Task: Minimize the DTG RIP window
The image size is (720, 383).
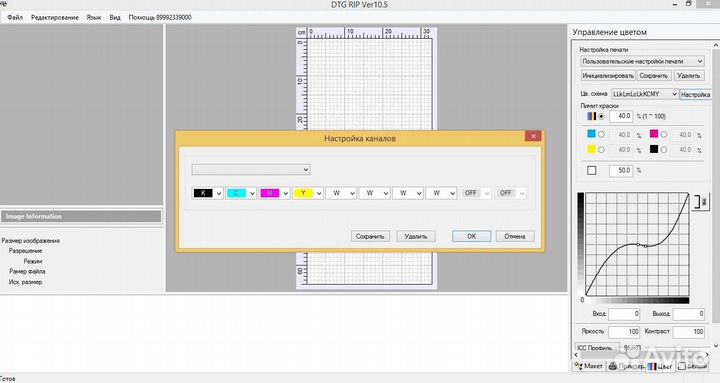Action: [675, 4]
